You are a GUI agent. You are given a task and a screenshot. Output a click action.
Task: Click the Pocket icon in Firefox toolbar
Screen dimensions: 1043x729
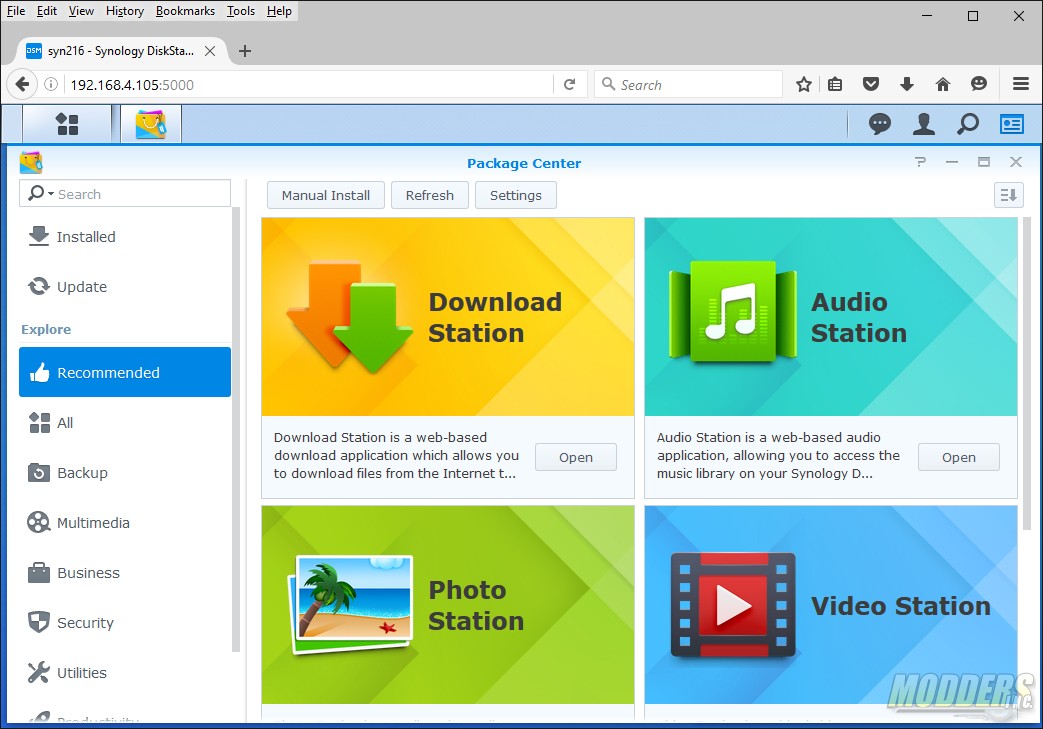click(x=871, y=84)
